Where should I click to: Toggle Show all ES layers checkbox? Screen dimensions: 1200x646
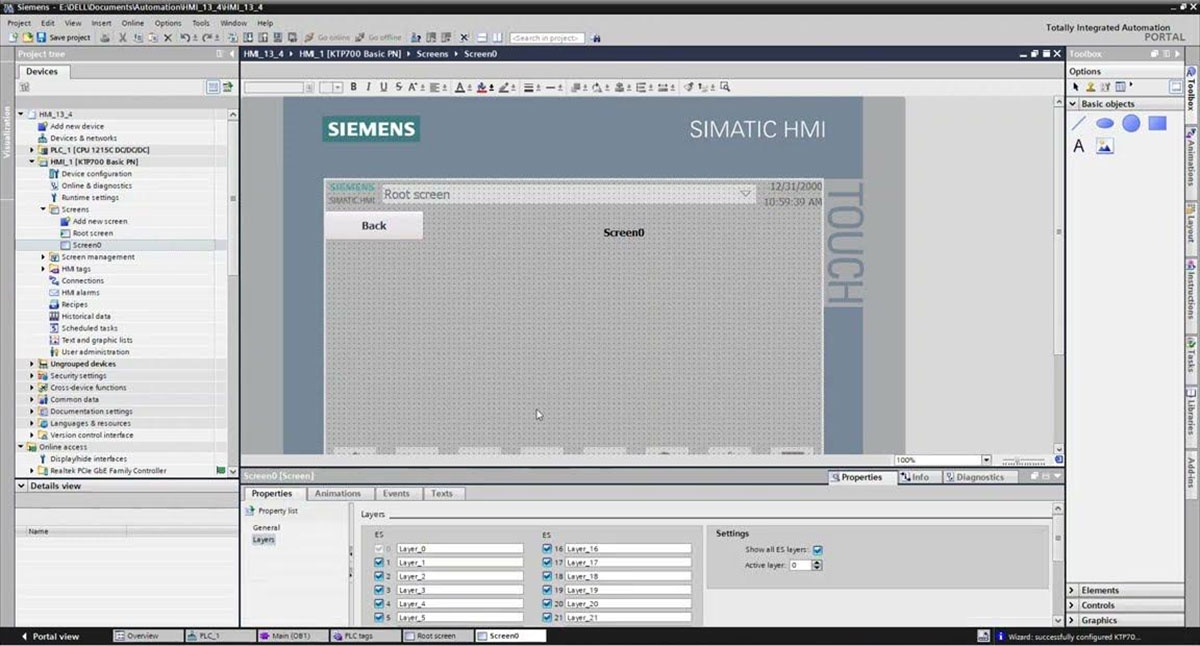pyautogui.click(x=818, y=550)
